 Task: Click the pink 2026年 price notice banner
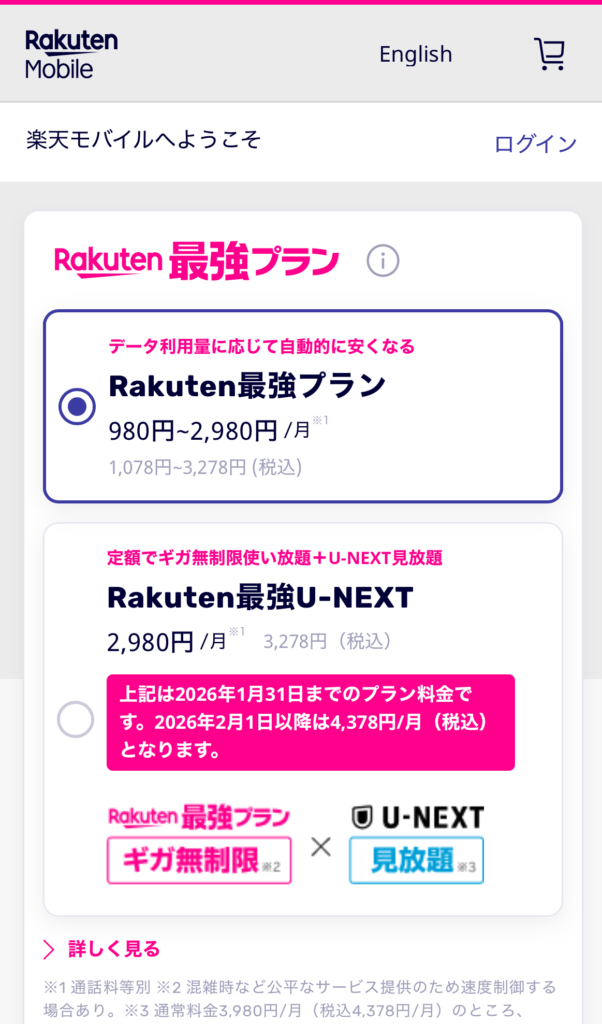(x=310, y=722)
